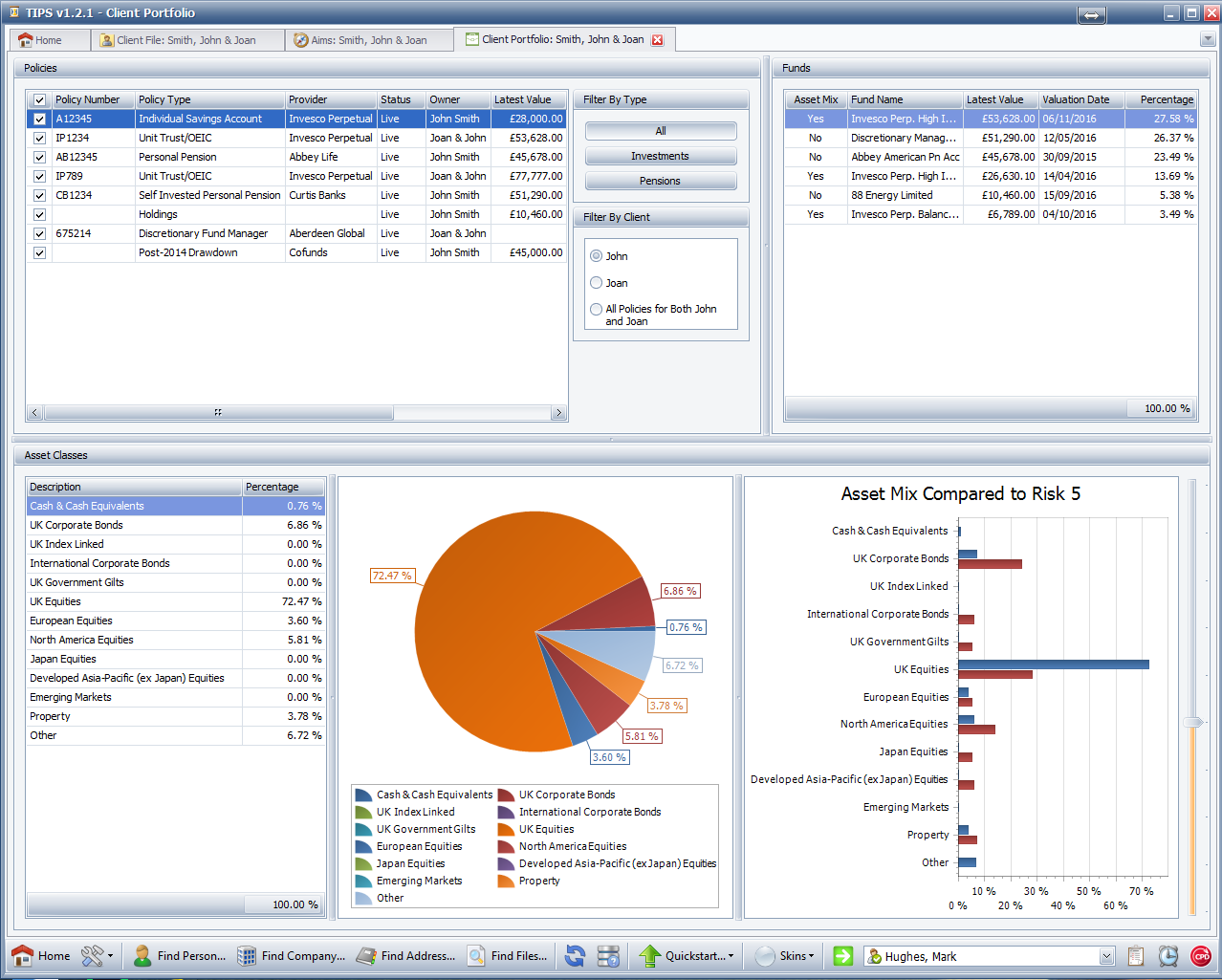Select All Policies for Both John and Joan
Screen dimensions: 1222x980
pyautogui.click(x=597, y=309)
